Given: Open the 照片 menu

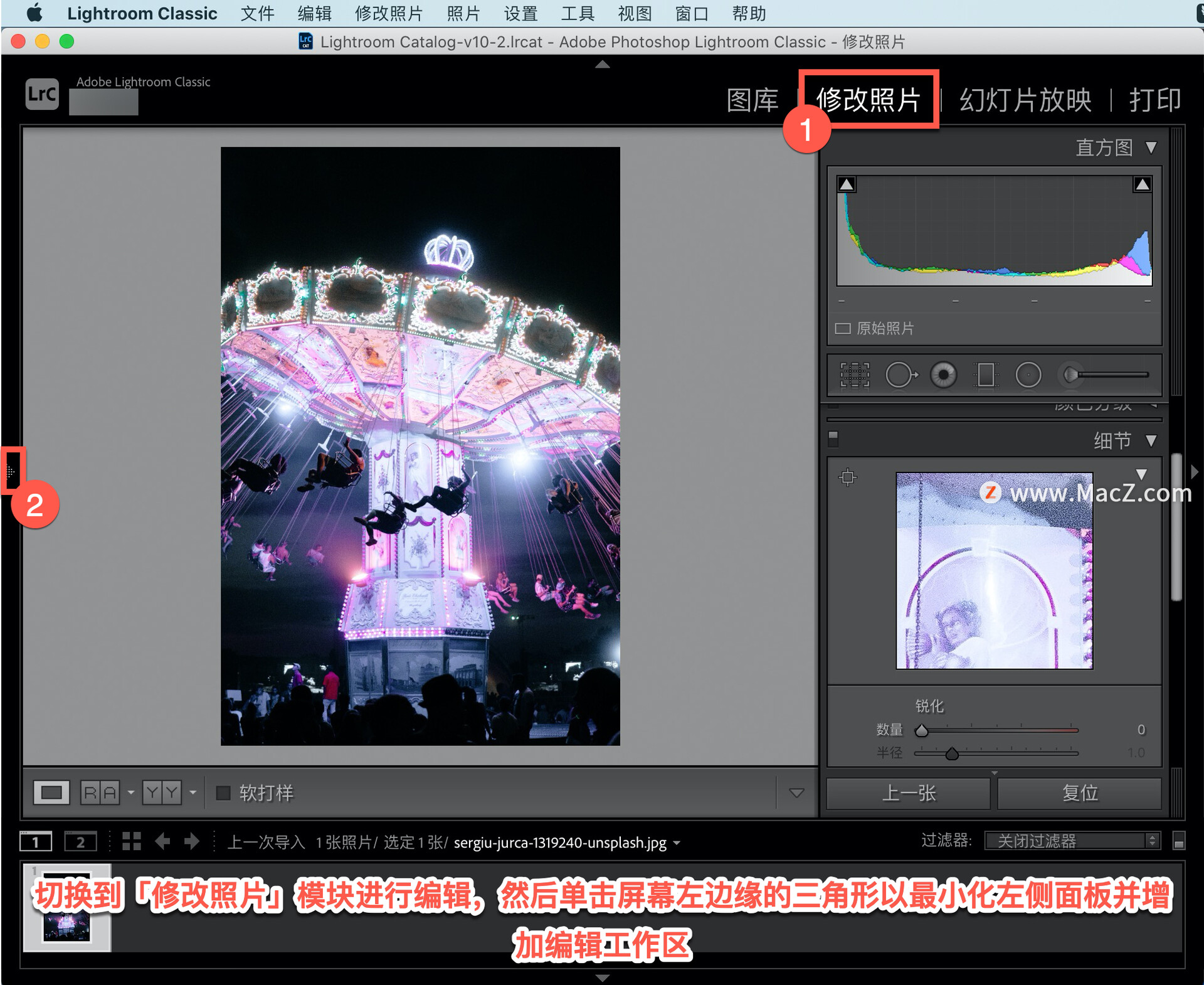Looking at the screenshot, I should [x=463, y=13].
